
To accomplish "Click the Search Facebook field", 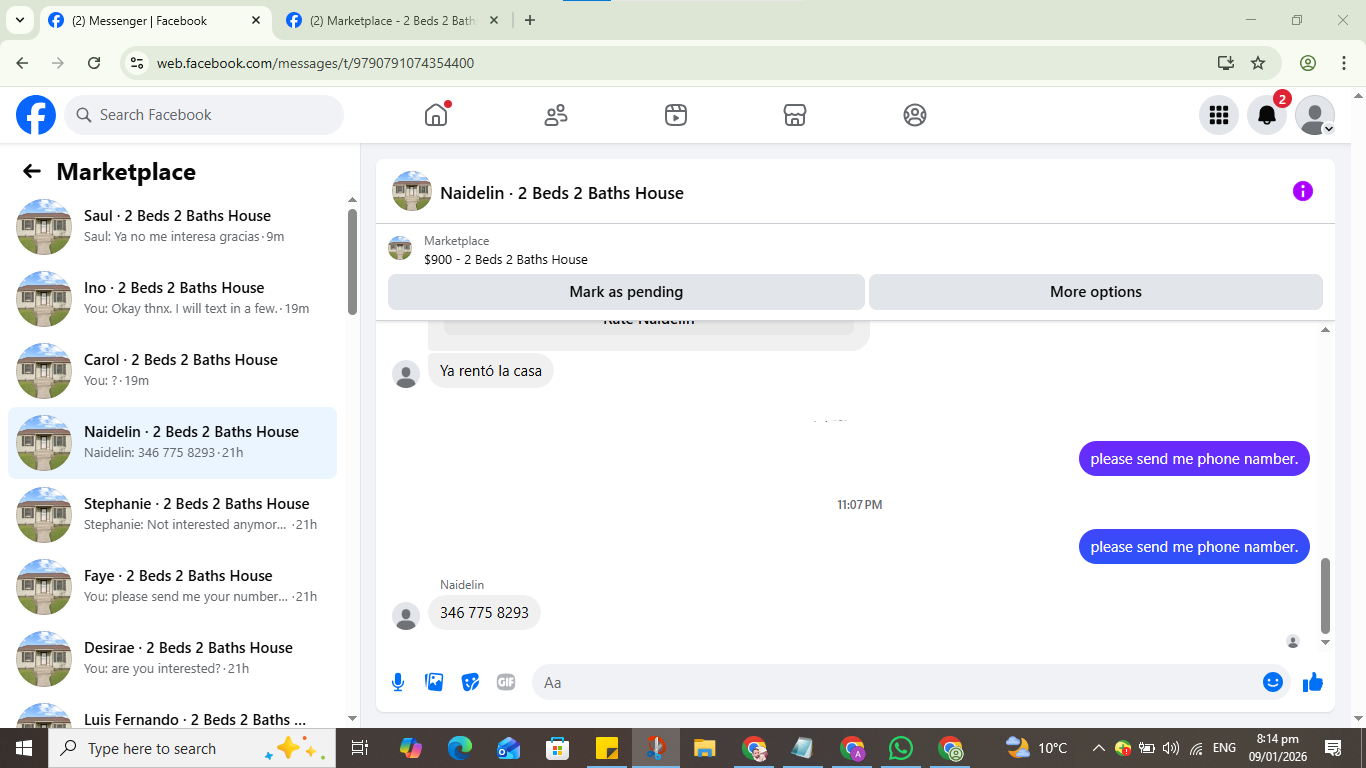I will pyautogui.click(x=204, y=115).
